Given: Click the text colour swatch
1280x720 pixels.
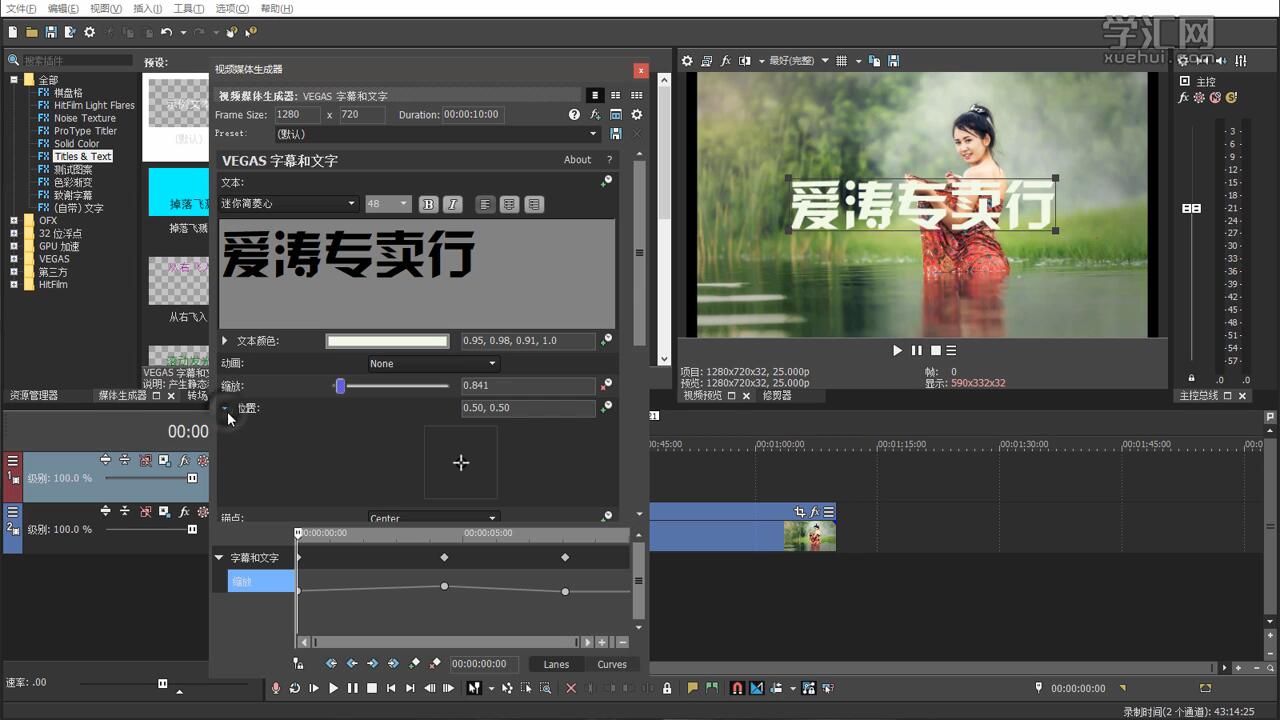Looking at the screenshot, I should click(x=390, y=341).
